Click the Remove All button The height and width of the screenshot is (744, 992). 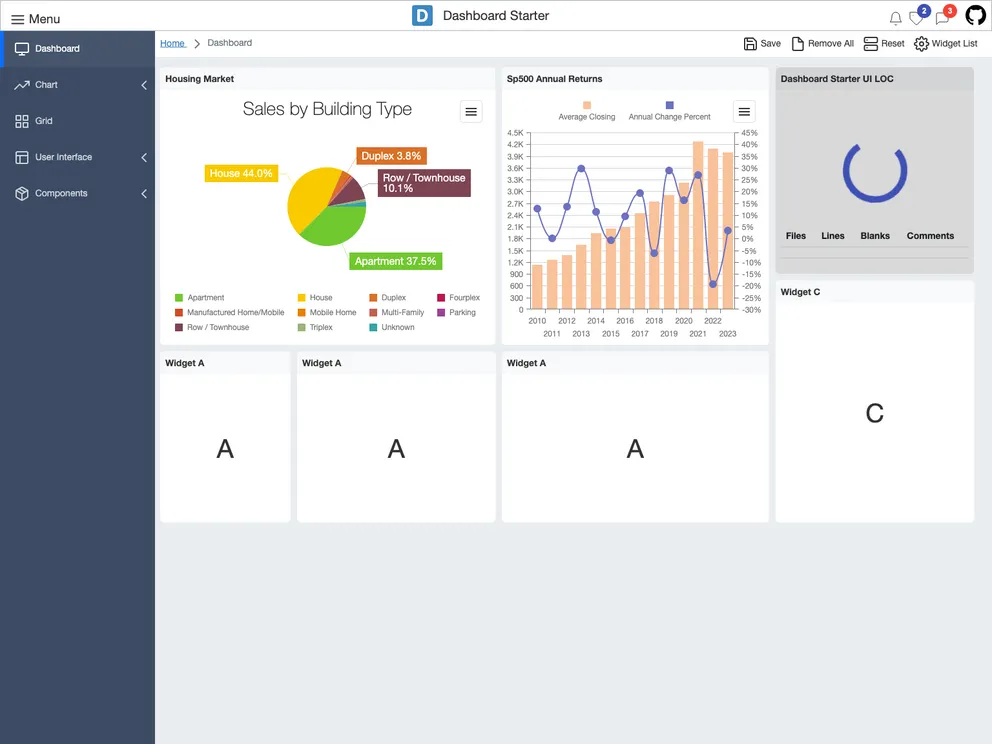[823, 44]
